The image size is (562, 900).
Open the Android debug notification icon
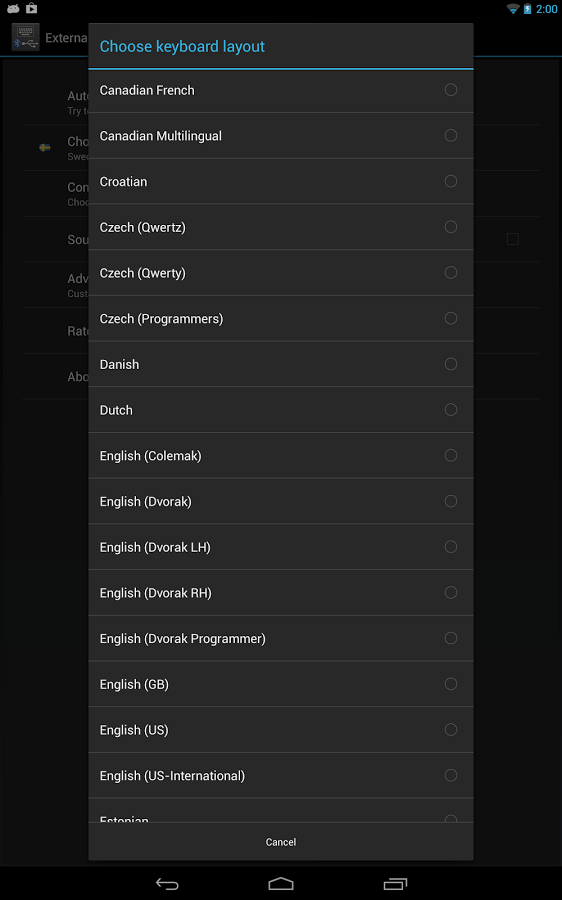pyautogui.click(x=13, y=9)
